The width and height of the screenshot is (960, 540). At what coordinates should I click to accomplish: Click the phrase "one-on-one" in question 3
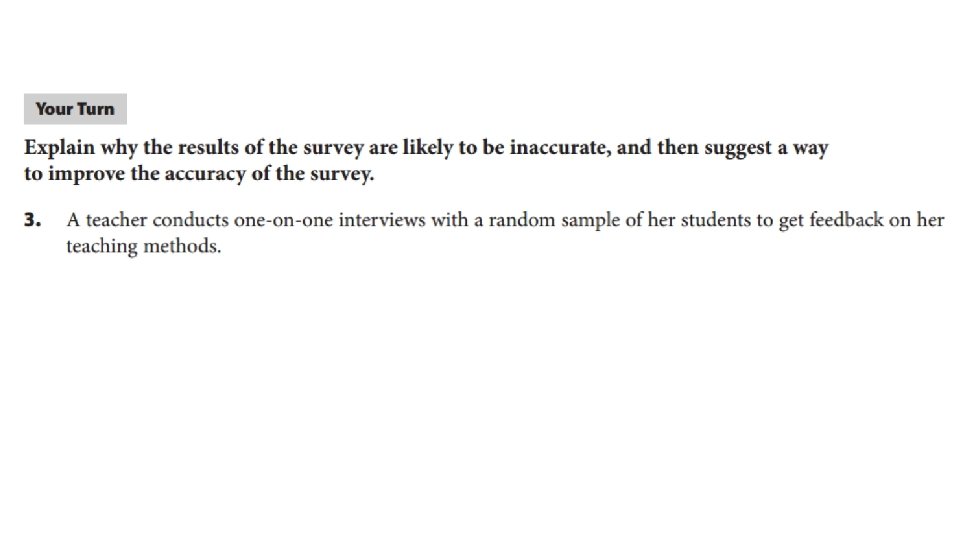click(283, 220)
